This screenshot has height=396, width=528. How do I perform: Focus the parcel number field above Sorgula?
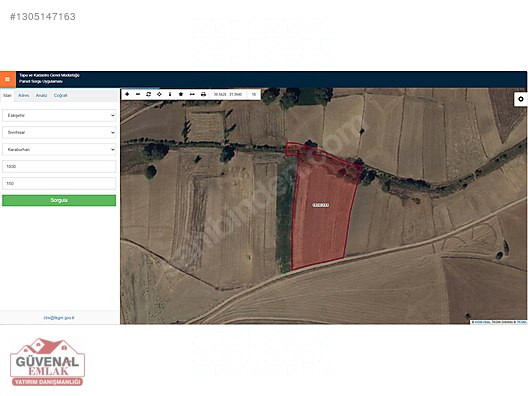coord(59,184)
